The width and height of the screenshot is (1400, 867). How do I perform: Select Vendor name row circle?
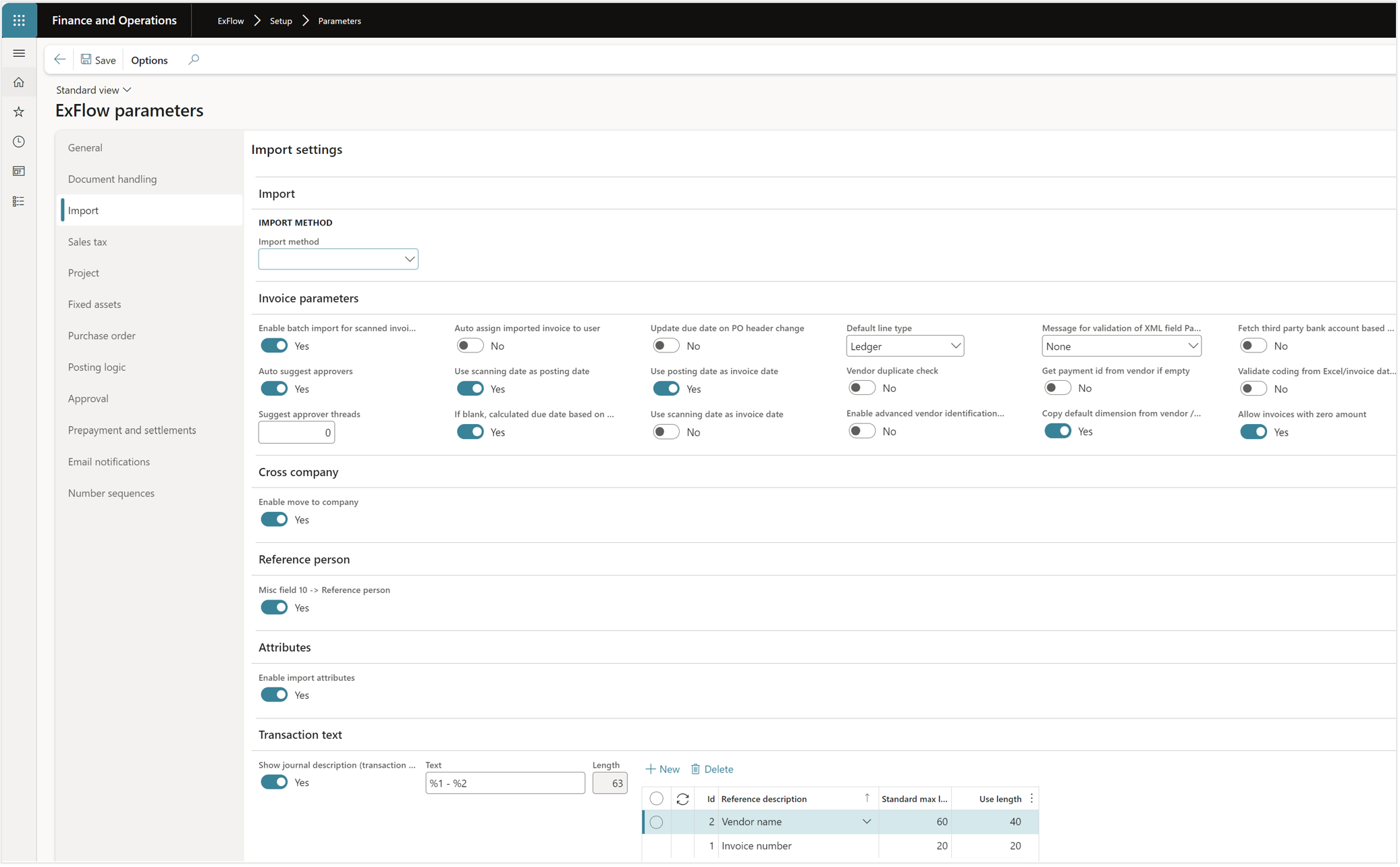tap(656, 822)
